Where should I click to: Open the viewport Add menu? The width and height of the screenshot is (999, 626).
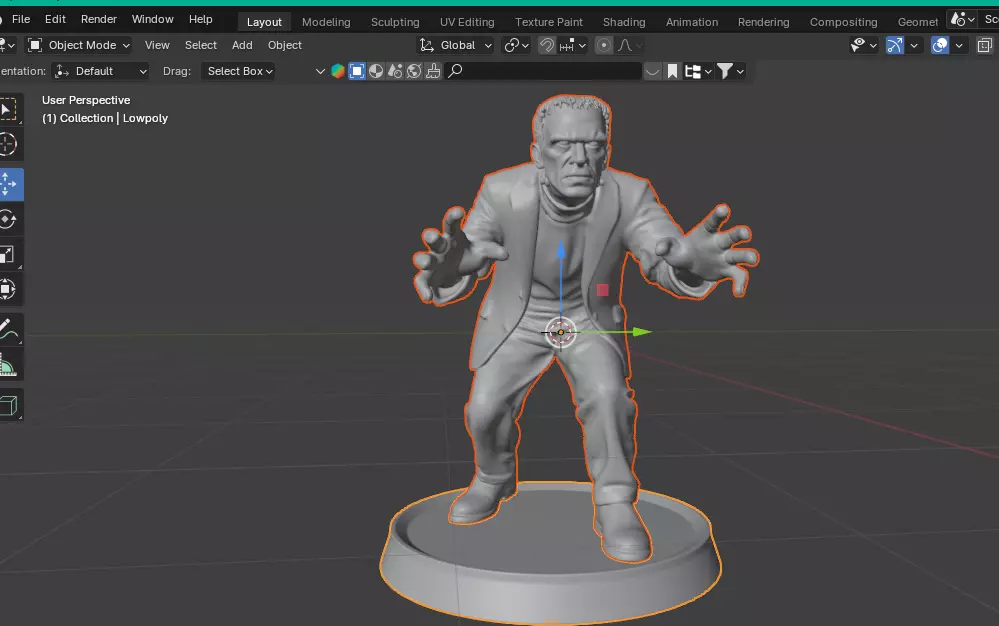coord(242,45)
